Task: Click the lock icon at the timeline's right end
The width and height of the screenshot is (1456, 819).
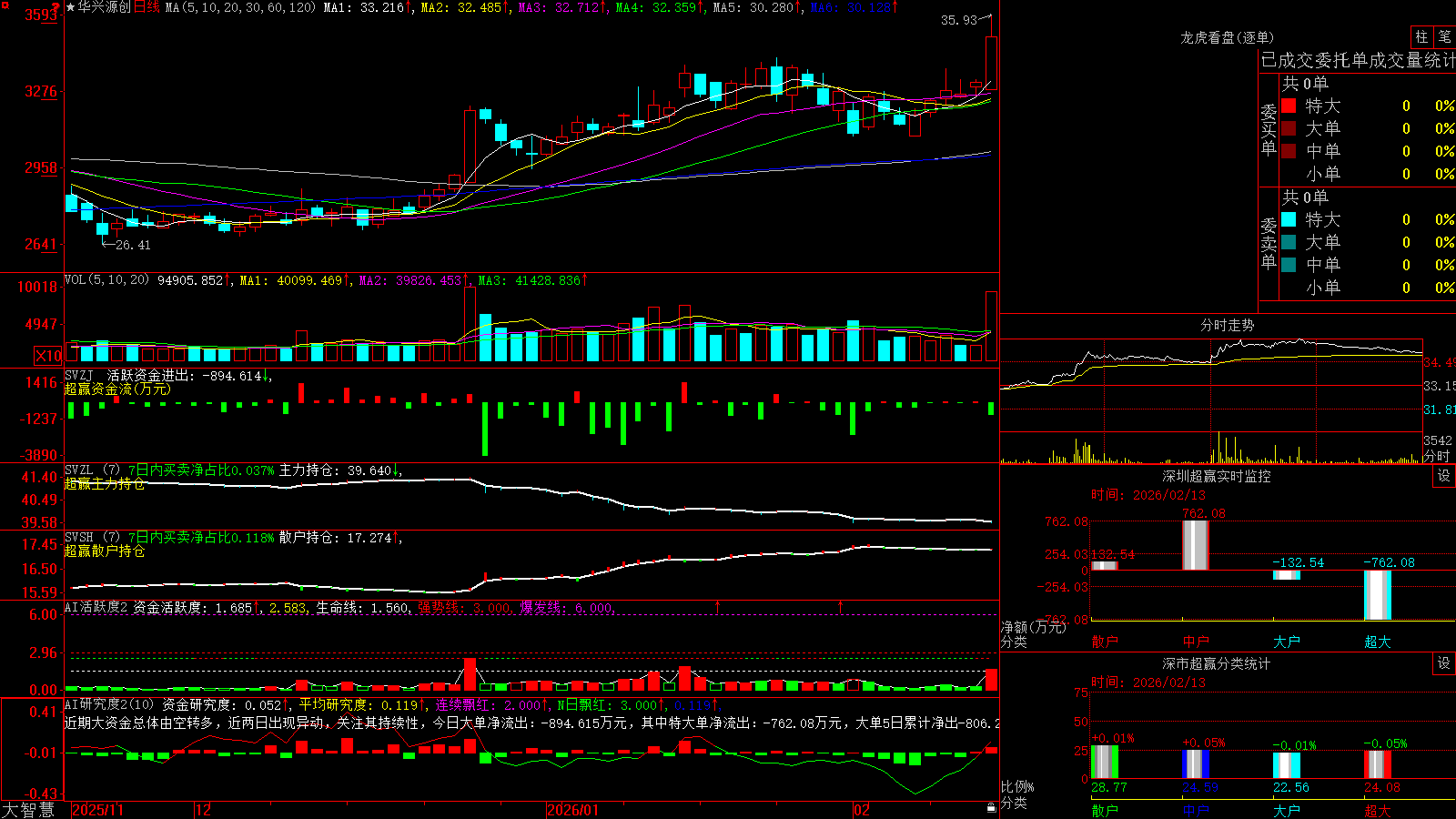Action: (x=991, y=808)
